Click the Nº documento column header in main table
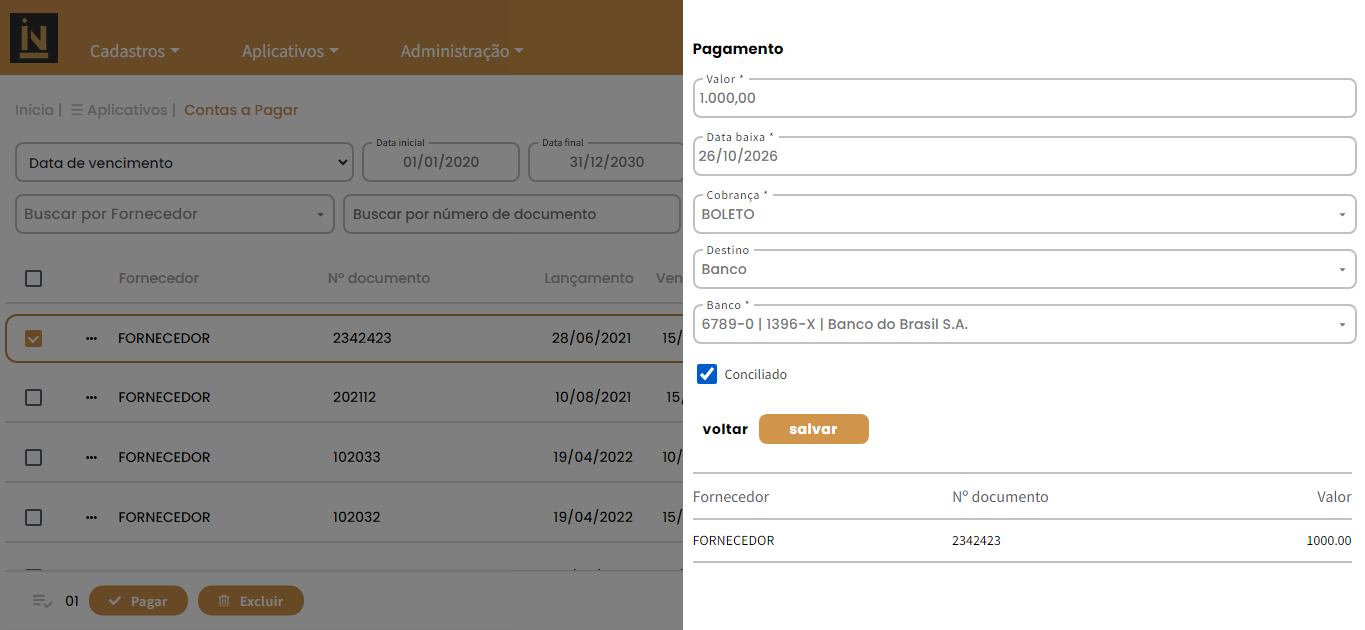 379,278
